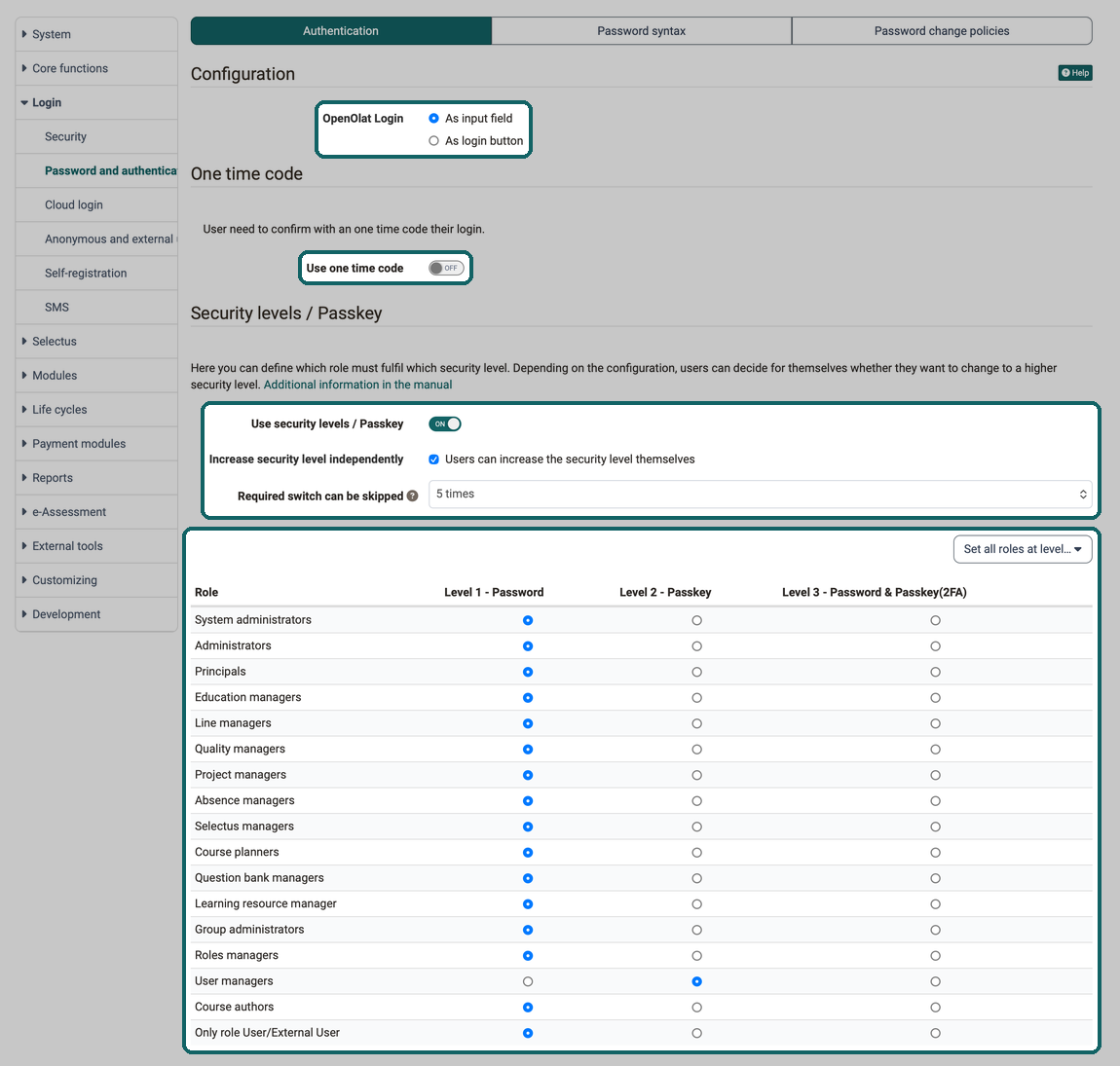Open the Help button
The image size is (1120, 1066).
click(x=1075, y=73)
